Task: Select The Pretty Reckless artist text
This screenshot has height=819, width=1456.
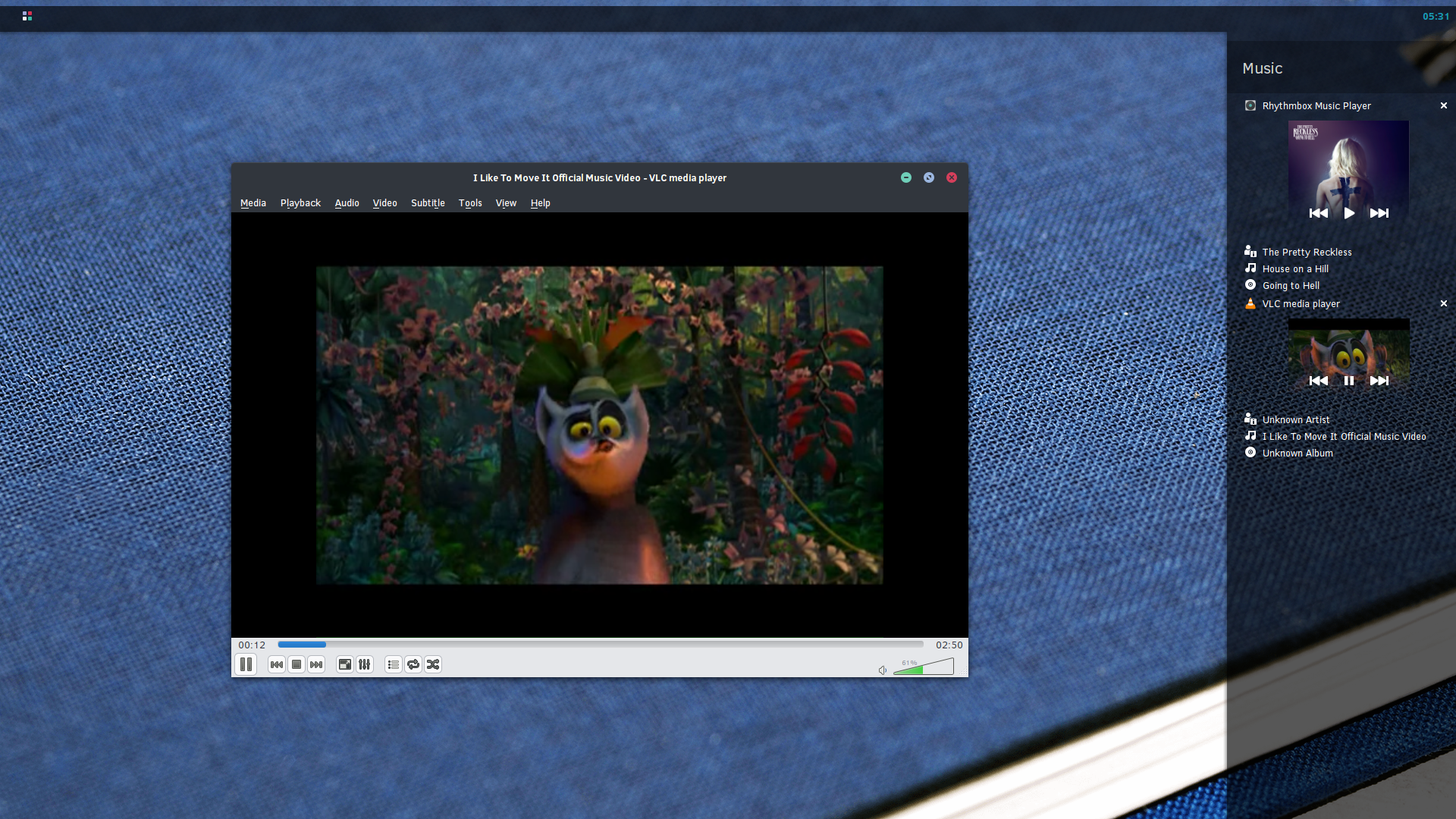Action: click(x=1307, y=253)
